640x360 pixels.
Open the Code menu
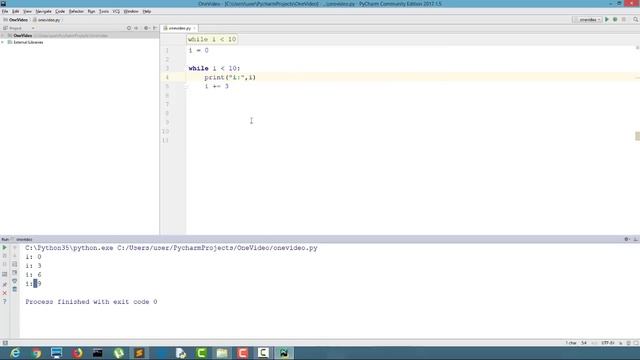[x=60, y=11]
